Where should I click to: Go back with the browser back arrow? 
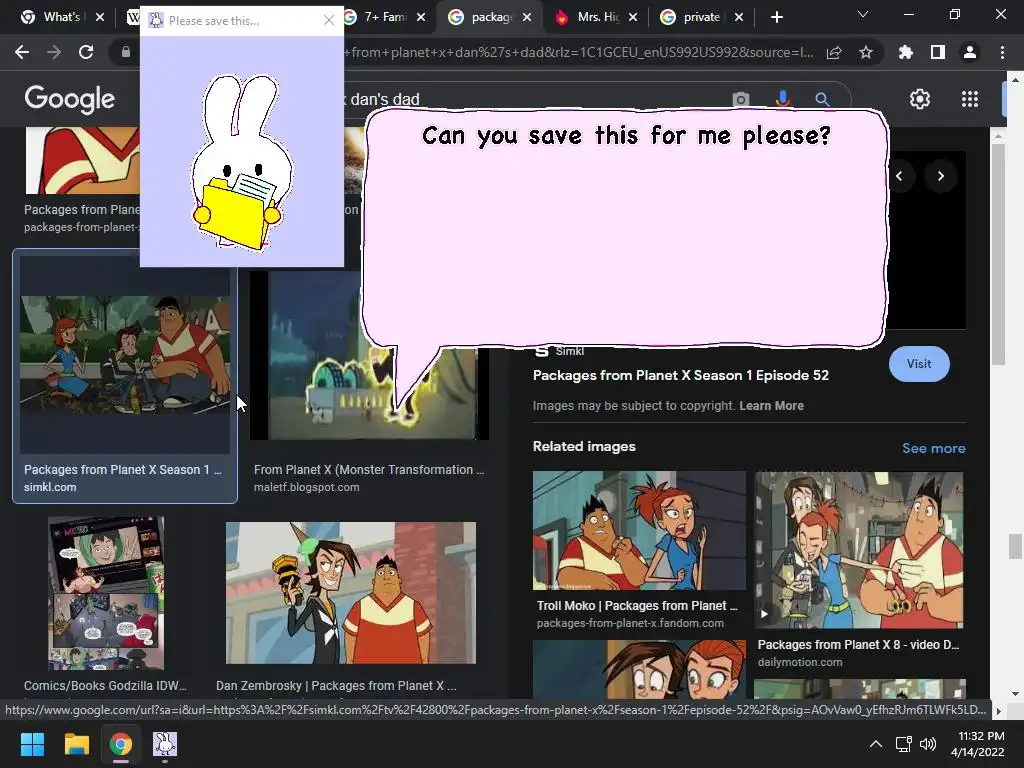(x=22, y=52)
